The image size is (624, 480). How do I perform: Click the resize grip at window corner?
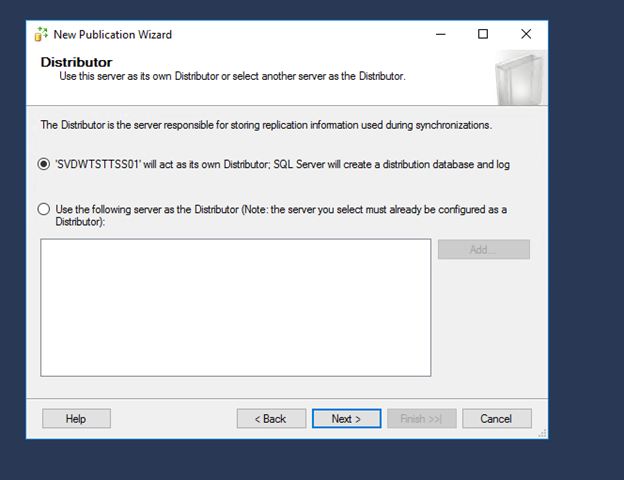tap(542, 433)
